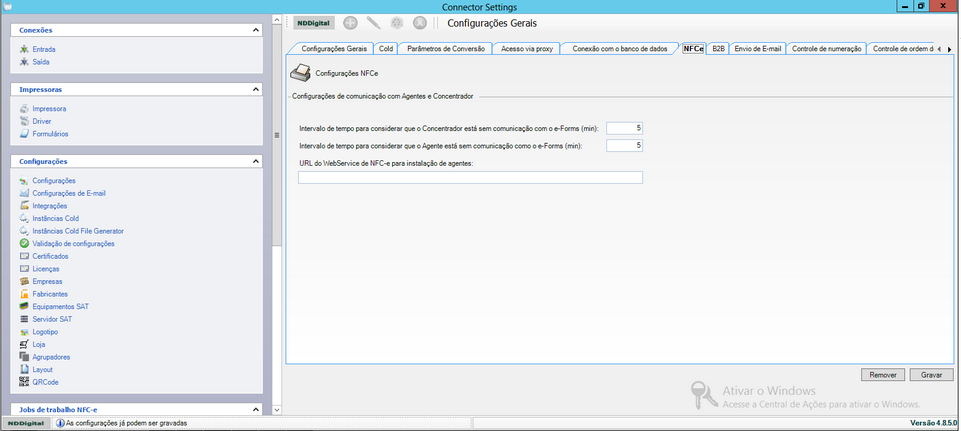Switch to the Cold tab
The height and width of the screenshot is (431, 961).
point(386,48)
